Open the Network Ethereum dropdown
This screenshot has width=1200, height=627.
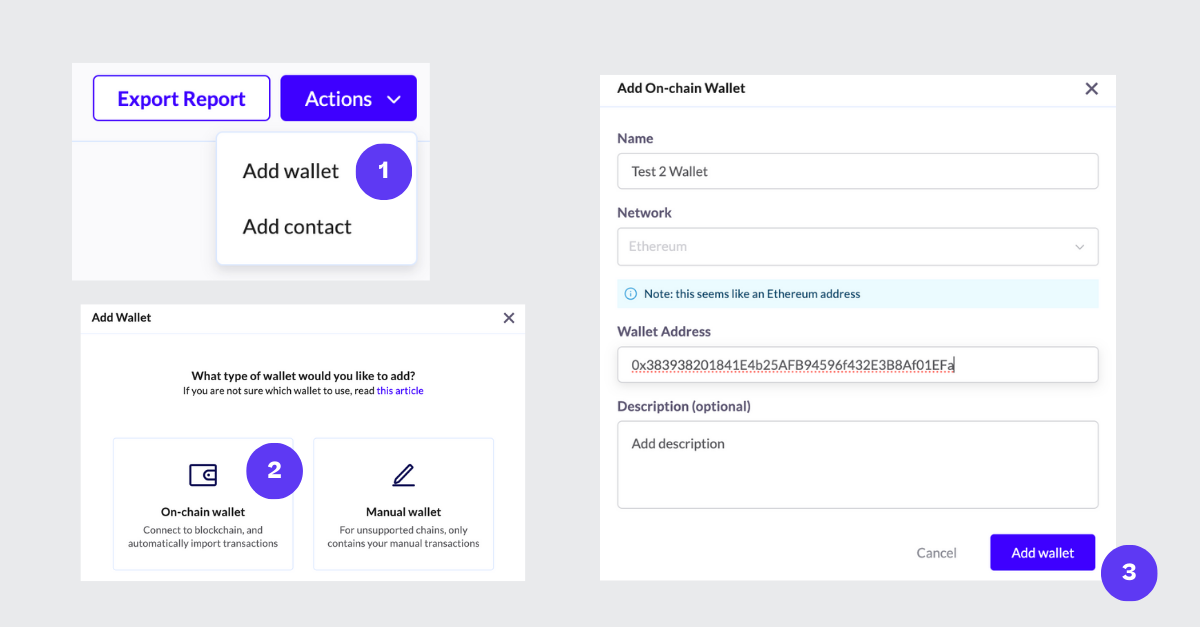858,247
